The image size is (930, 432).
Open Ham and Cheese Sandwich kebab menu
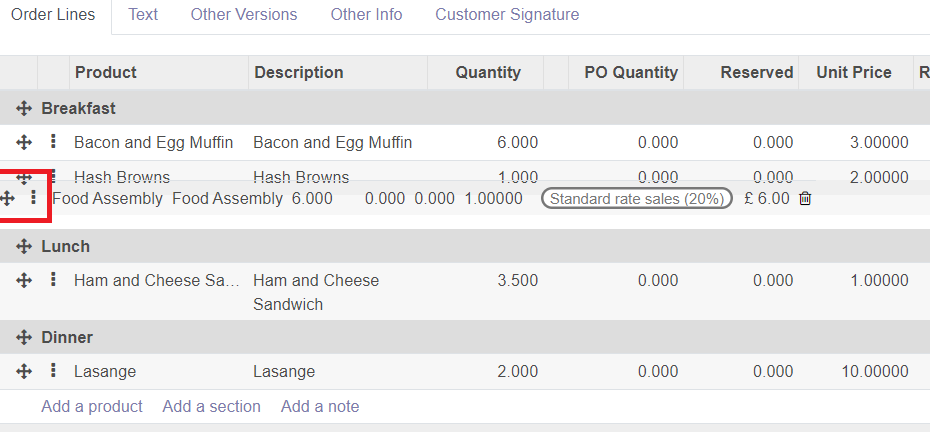53,279
